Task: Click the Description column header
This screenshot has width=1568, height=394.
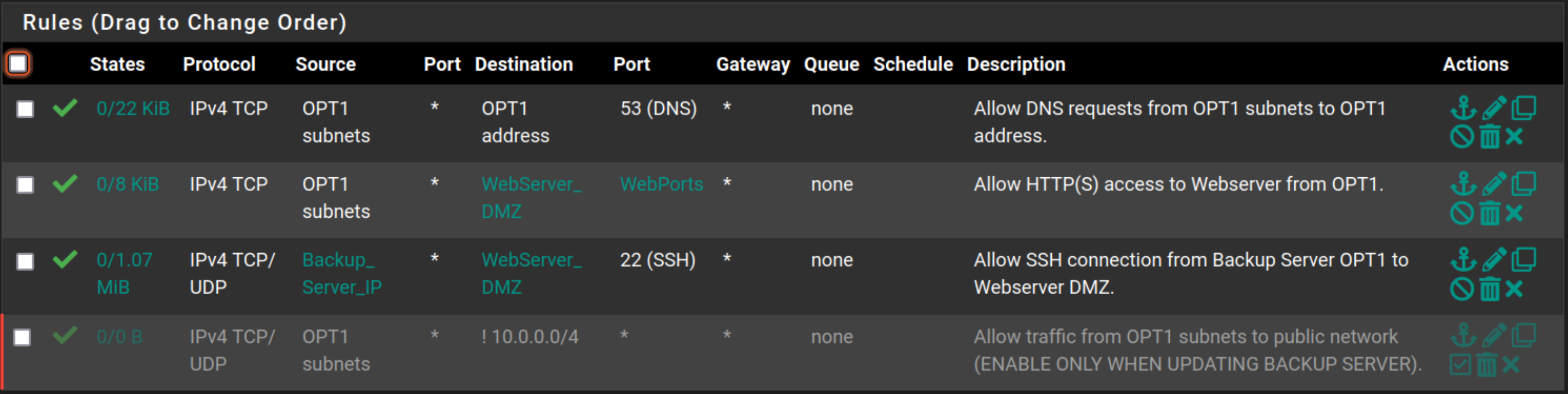Action: (1016, 64)
